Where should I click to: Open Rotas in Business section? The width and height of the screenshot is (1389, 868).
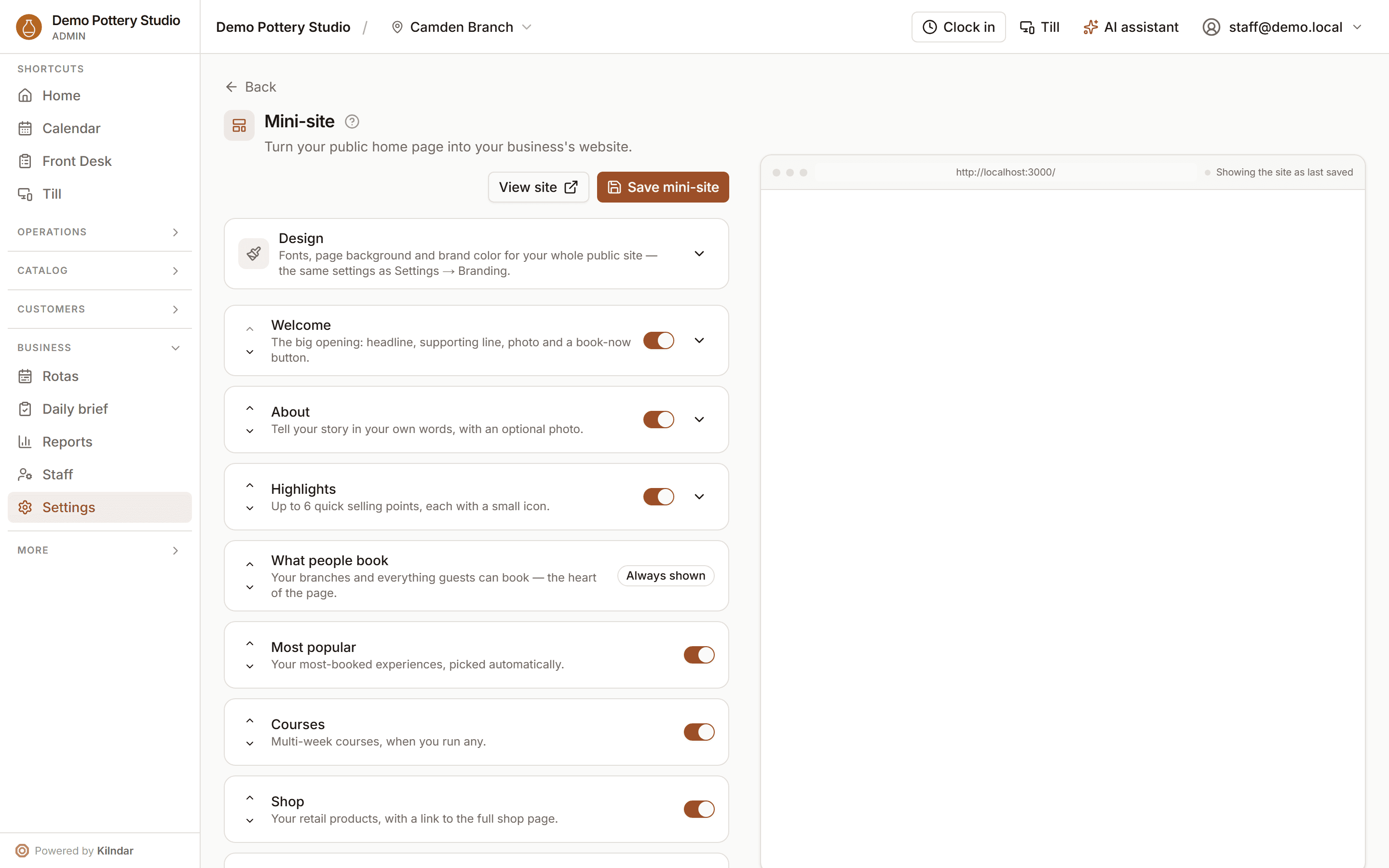pos(99,376)
